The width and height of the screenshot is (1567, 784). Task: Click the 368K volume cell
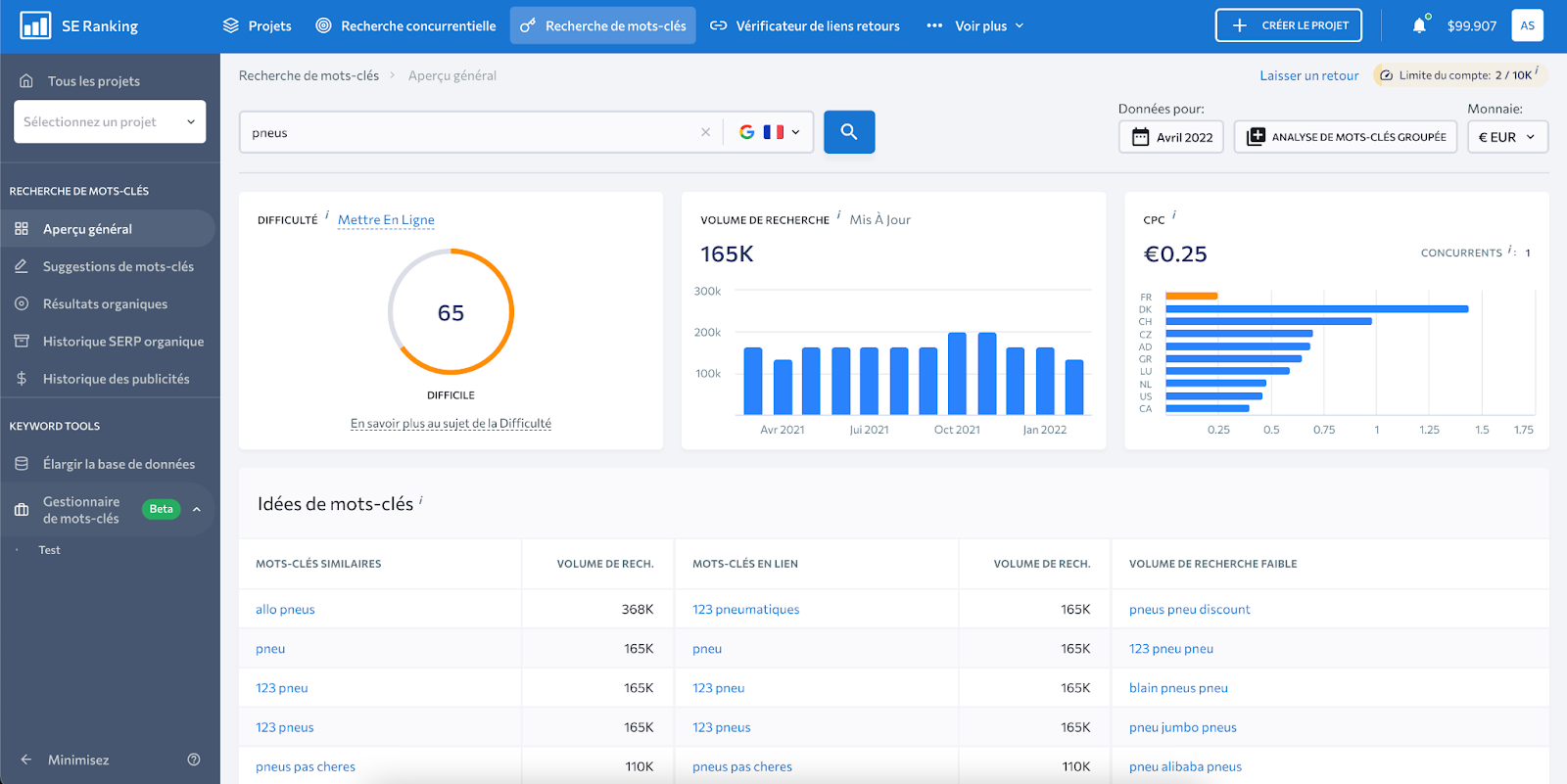(x=638, y=609)
